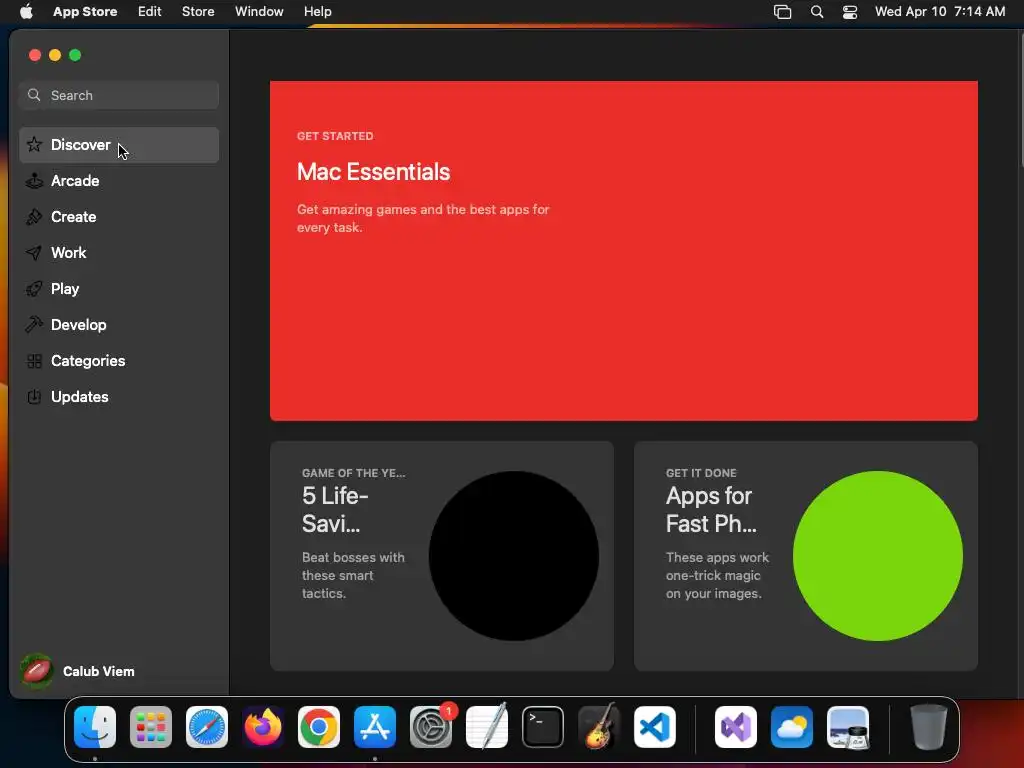This screenshot has height=768, width=1024.
Task: Open Launchpad from the Dock
Action: [x=151, y=727]
